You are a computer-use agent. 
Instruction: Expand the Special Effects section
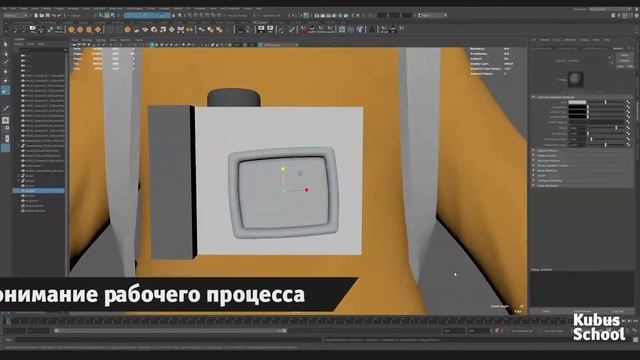pos(547,151)
